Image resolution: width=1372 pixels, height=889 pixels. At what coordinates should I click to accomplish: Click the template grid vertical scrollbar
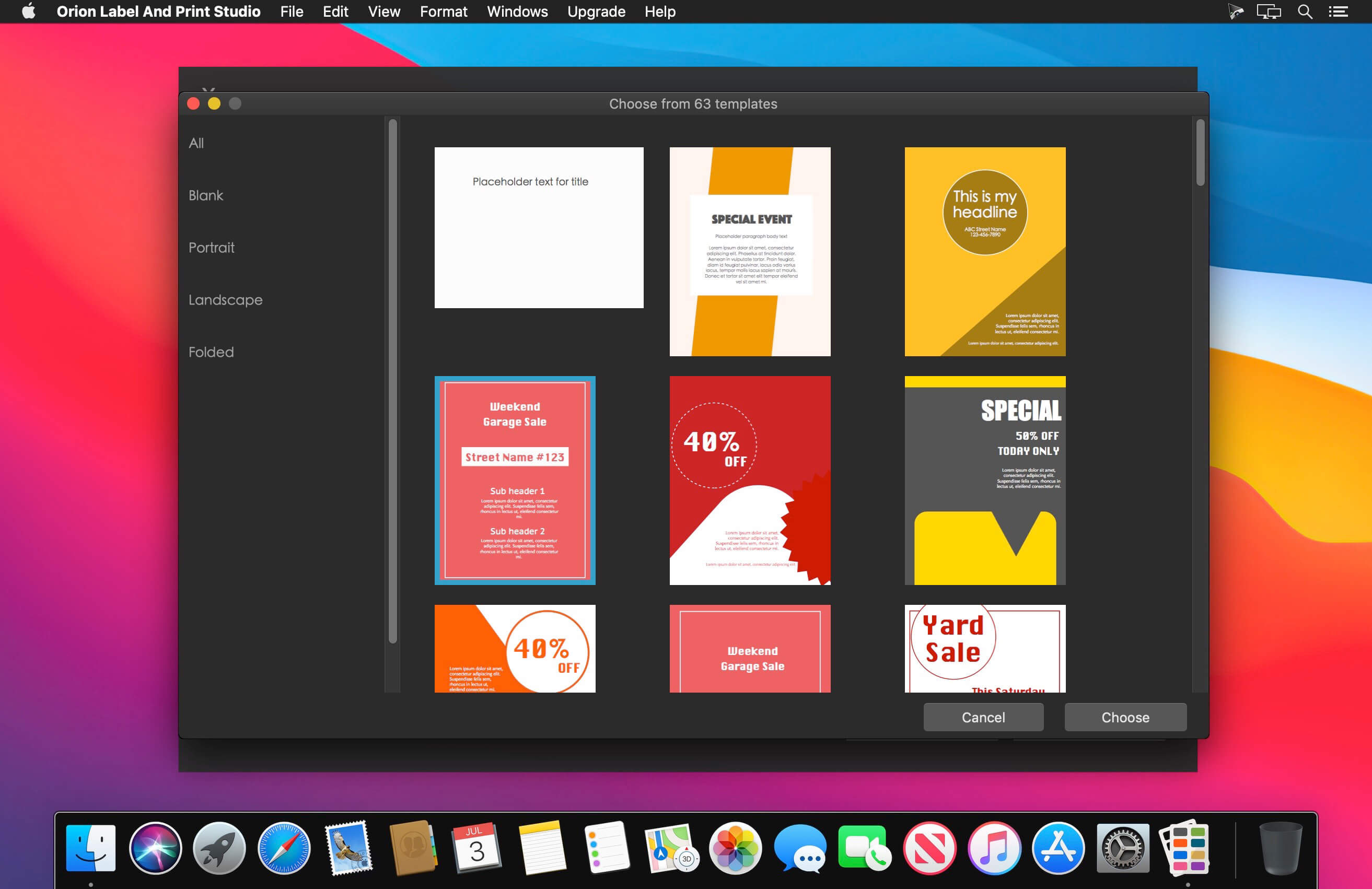[1200, 153]
